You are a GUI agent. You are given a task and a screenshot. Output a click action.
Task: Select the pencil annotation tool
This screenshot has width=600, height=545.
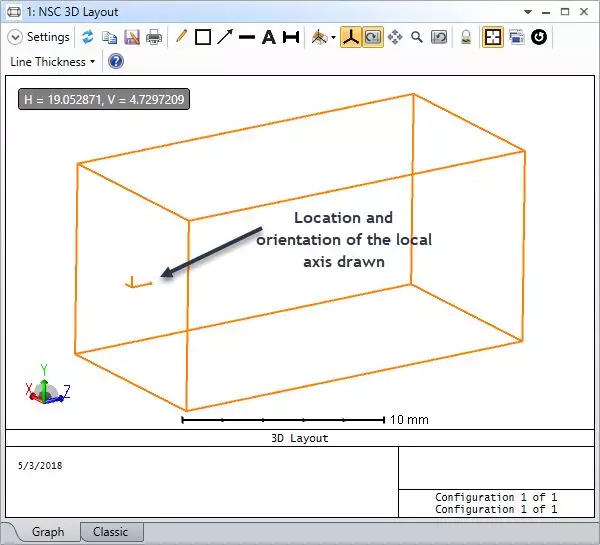181,37
